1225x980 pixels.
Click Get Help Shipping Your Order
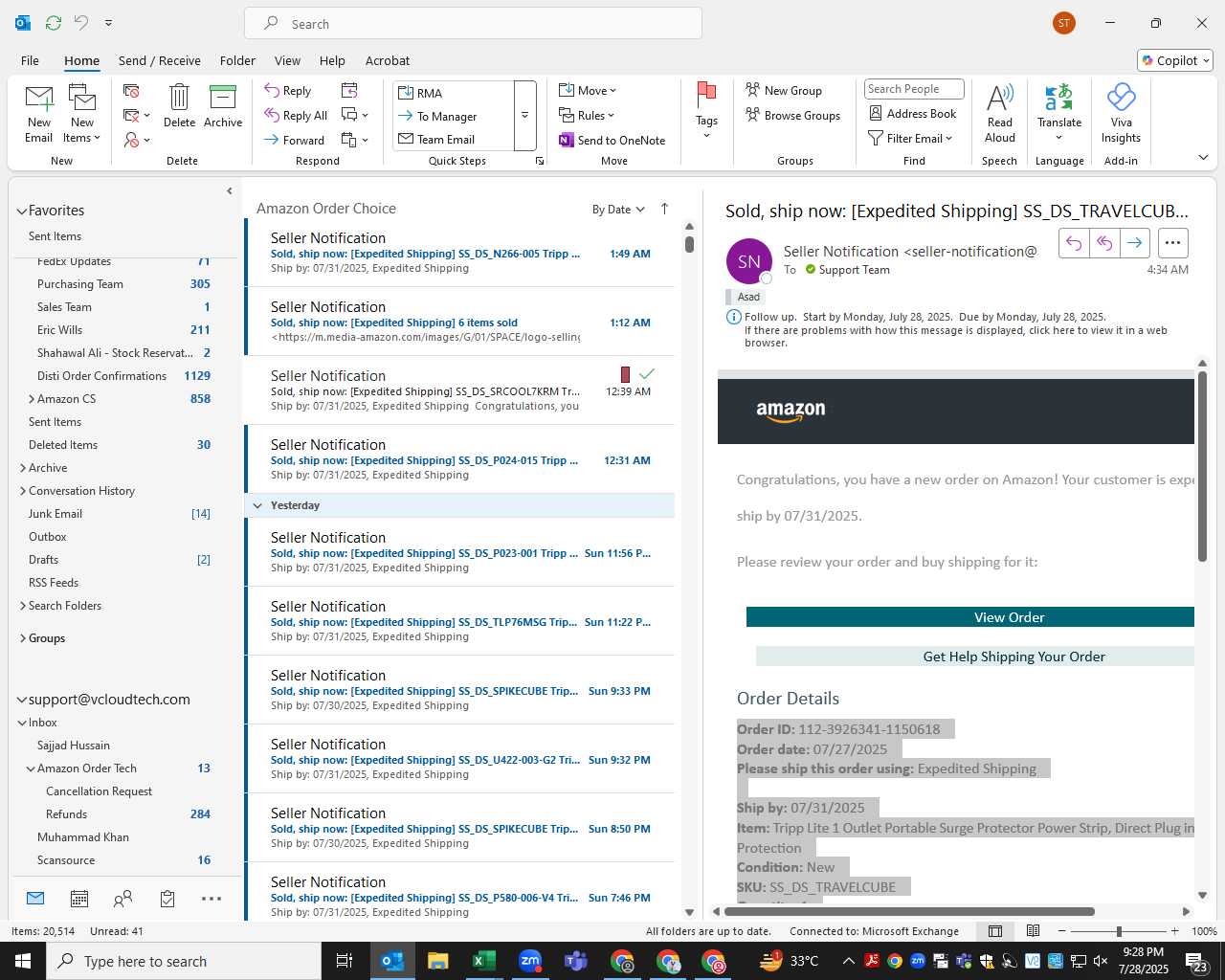[975, 657]
